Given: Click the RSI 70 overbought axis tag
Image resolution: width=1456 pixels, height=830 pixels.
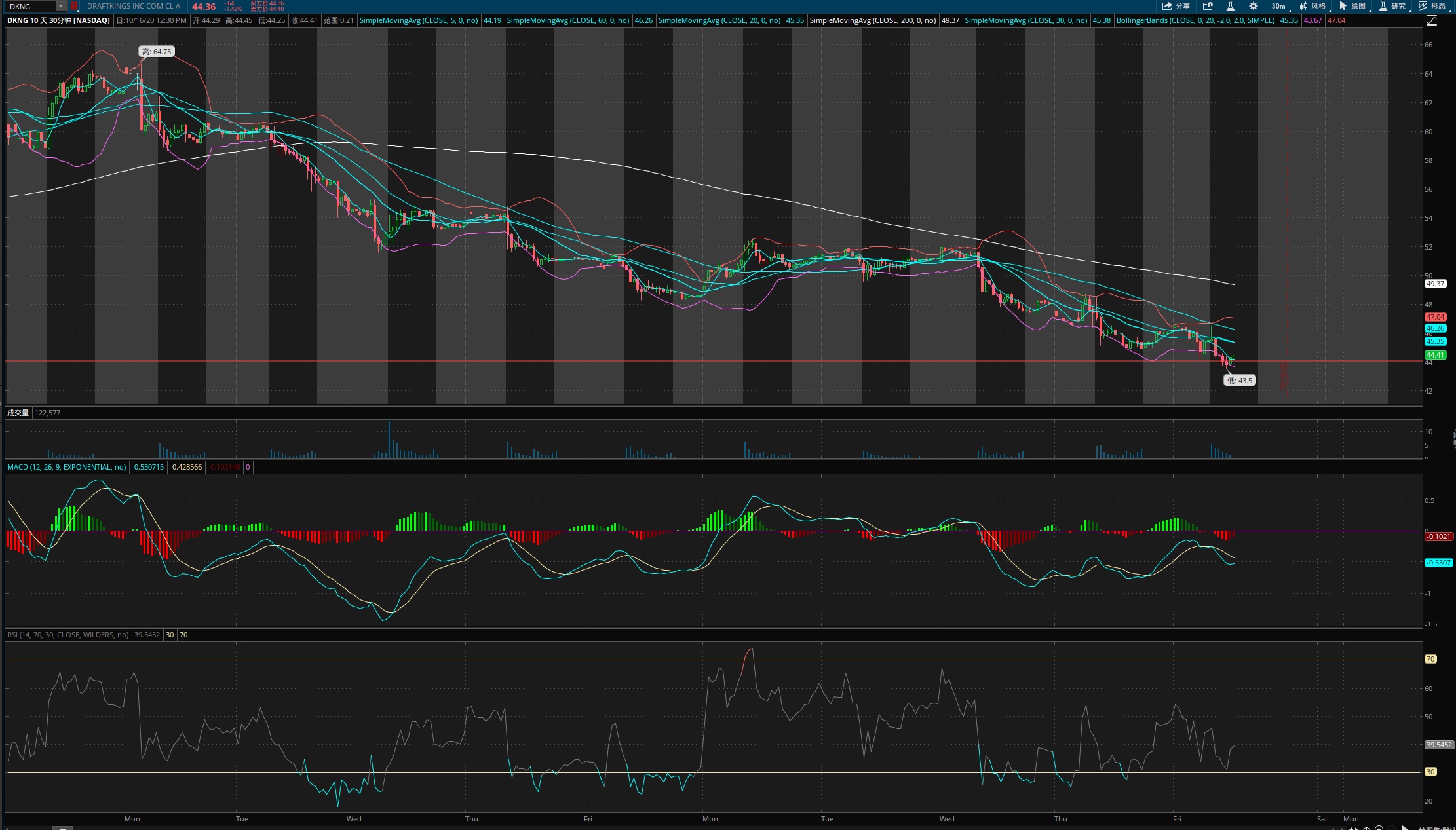Looking at the screenshot, I should pos(1431,659).
